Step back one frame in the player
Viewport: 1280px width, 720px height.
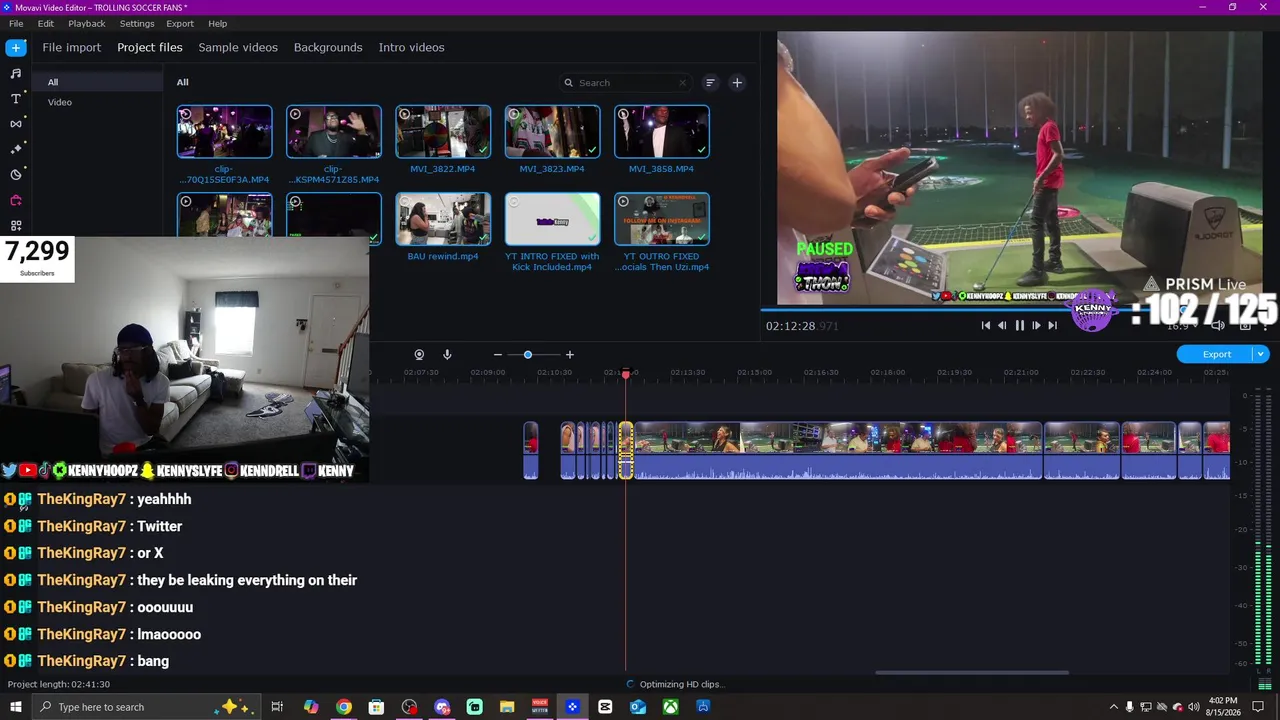coord(1002,325)
